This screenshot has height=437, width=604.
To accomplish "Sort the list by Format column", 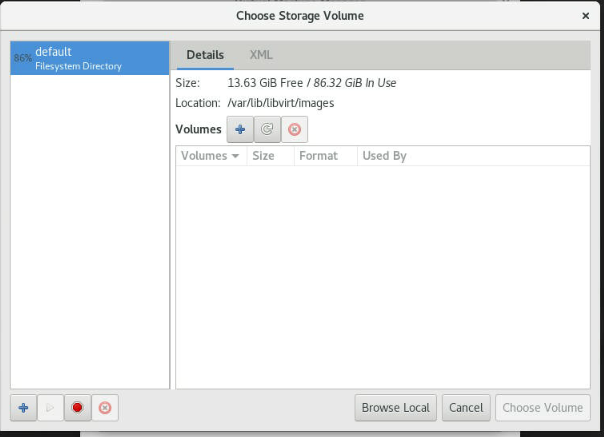I will pyautogui.click(x=318, y=156).
